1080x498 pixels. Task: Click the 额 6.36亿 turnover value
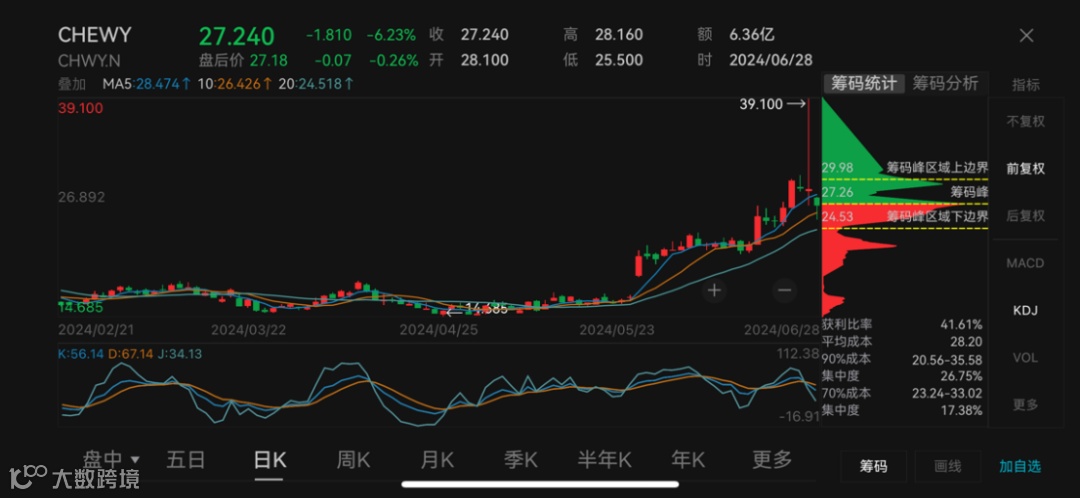(736, 35)
